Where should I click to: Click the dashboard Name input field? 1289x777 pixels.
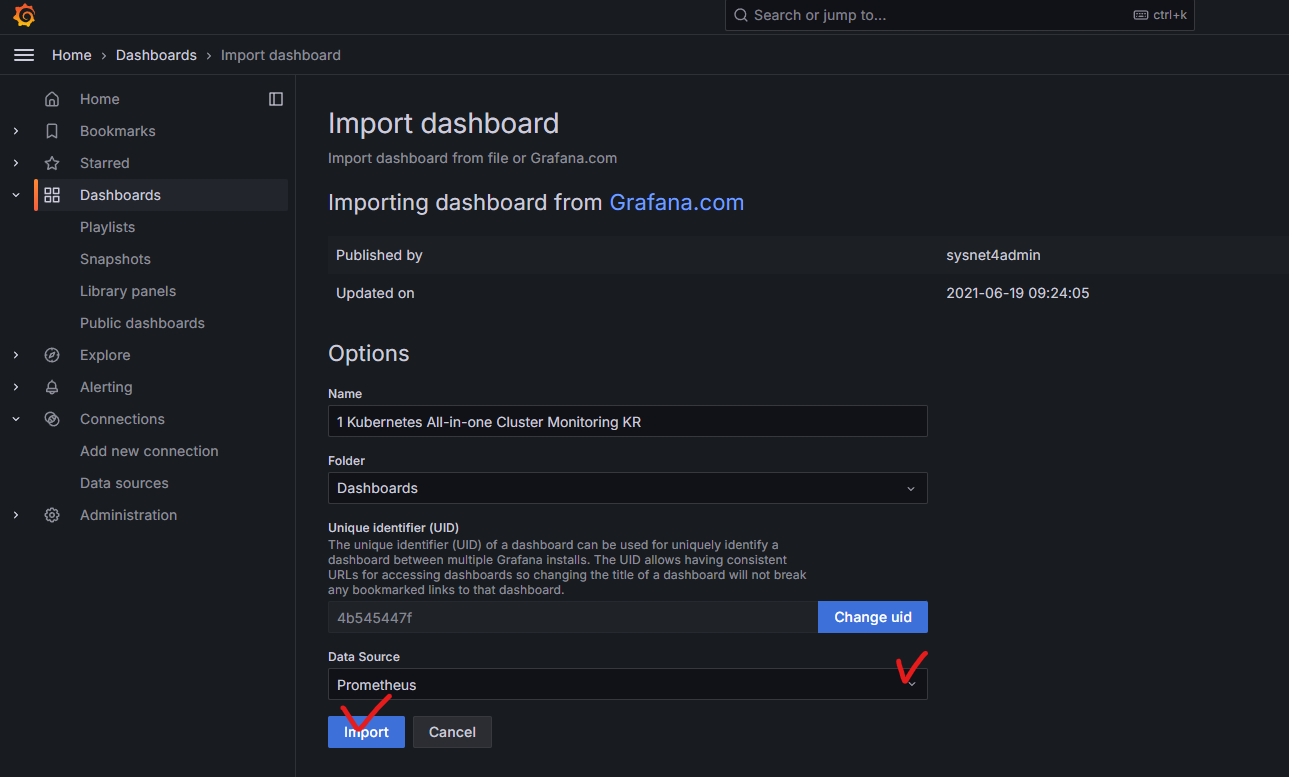tap(627, 421)
